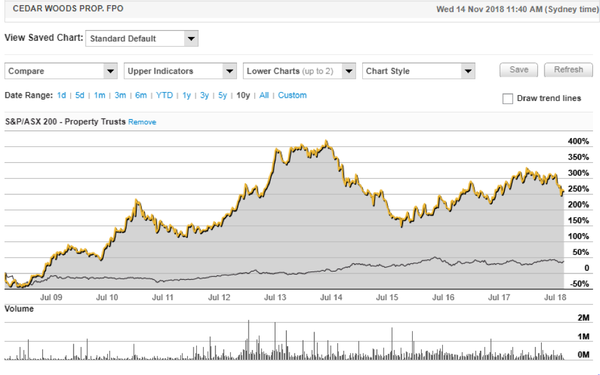Select the 1y date range
This screenshot has height=375, width=600.
[x=186, y=95]
